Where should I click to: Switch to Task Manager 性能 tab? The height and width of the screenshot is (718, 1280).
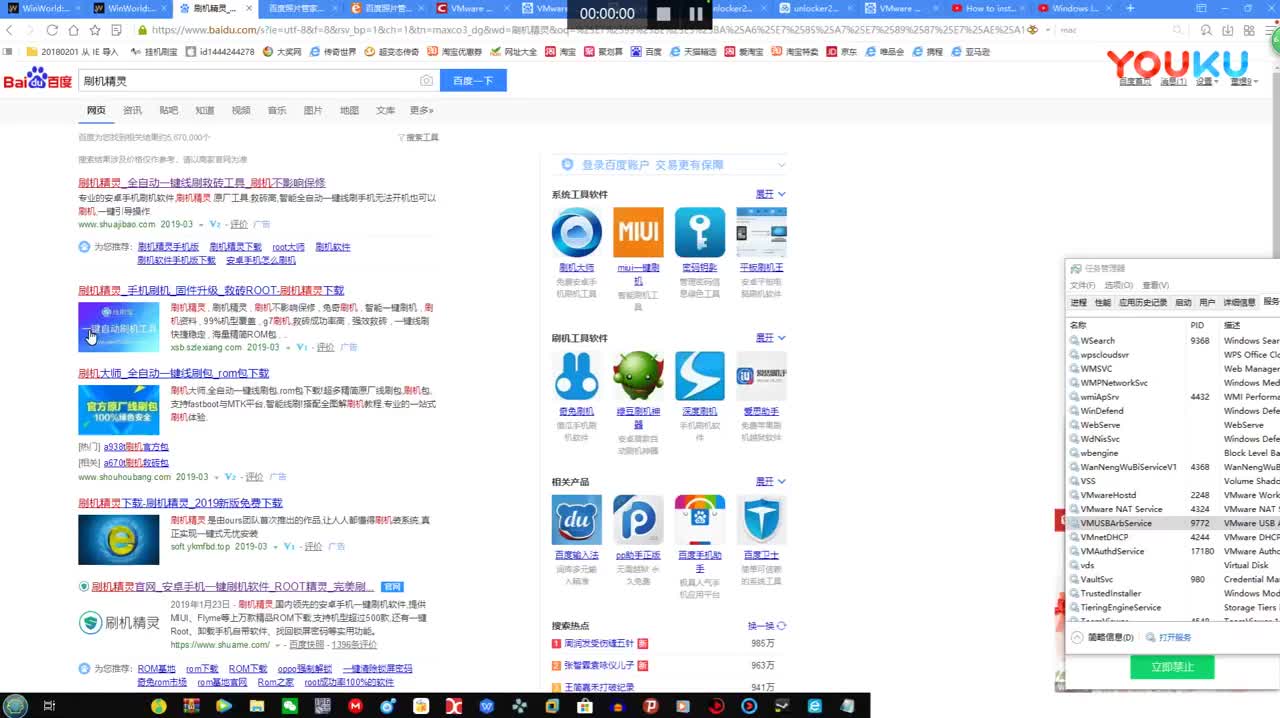[x=1102, y=302]
